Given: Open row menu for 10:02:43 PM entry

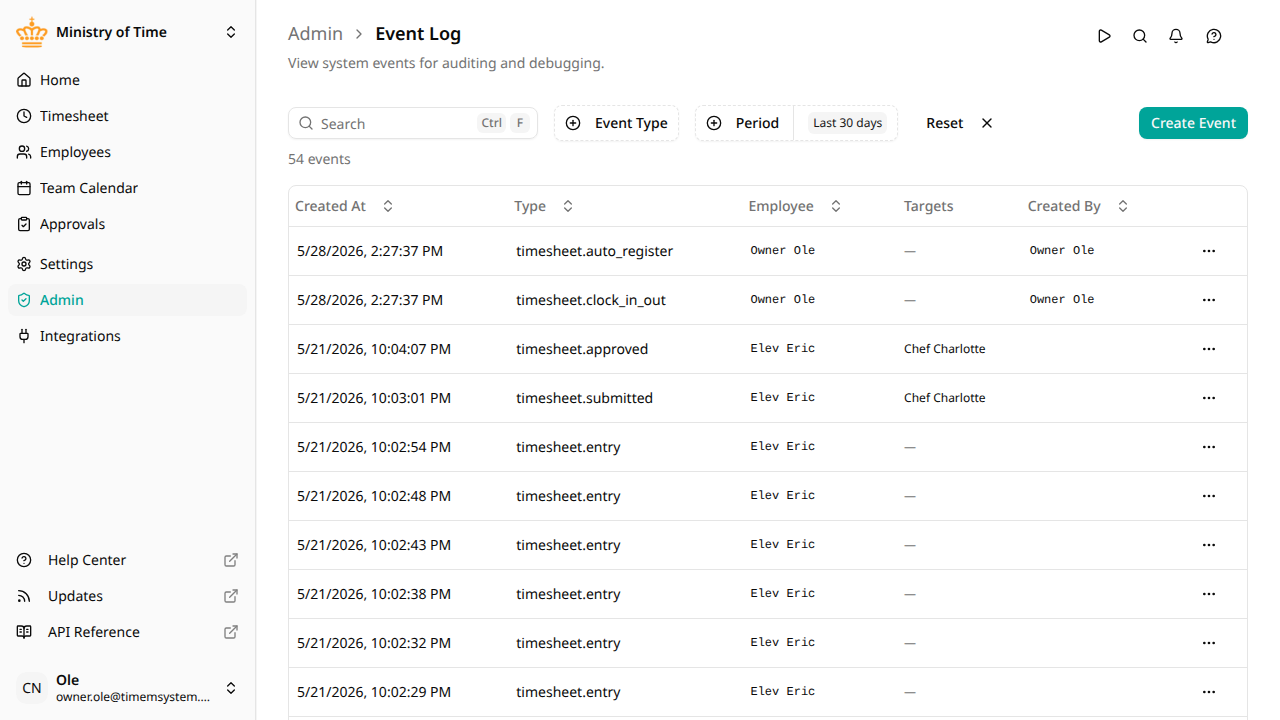Looking at the screenshot, I should [x=1209, y=545].
